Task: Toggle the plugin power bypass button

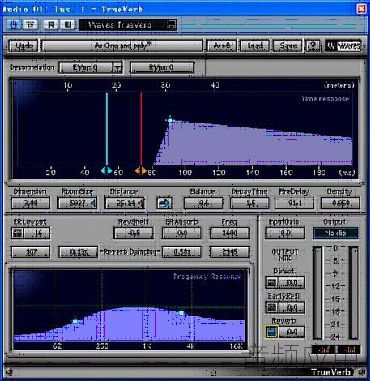Action: point(14,25)
